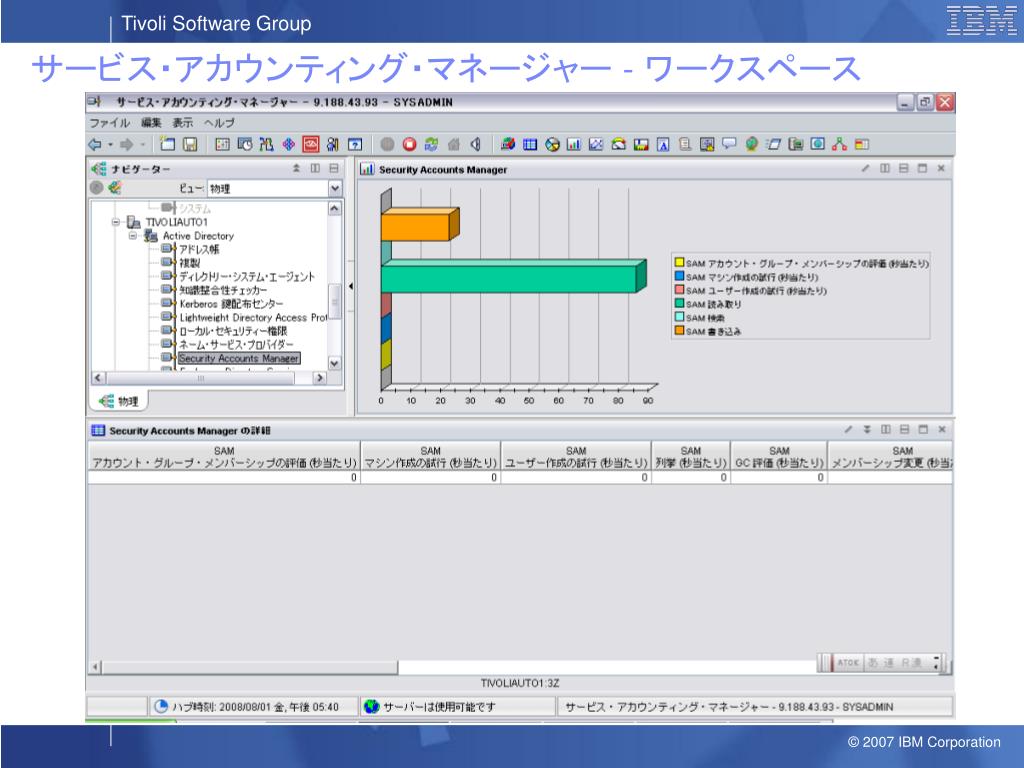Select the Table view toolbar icon
This screenshot has width=1024, height=768.
(530, 144)
